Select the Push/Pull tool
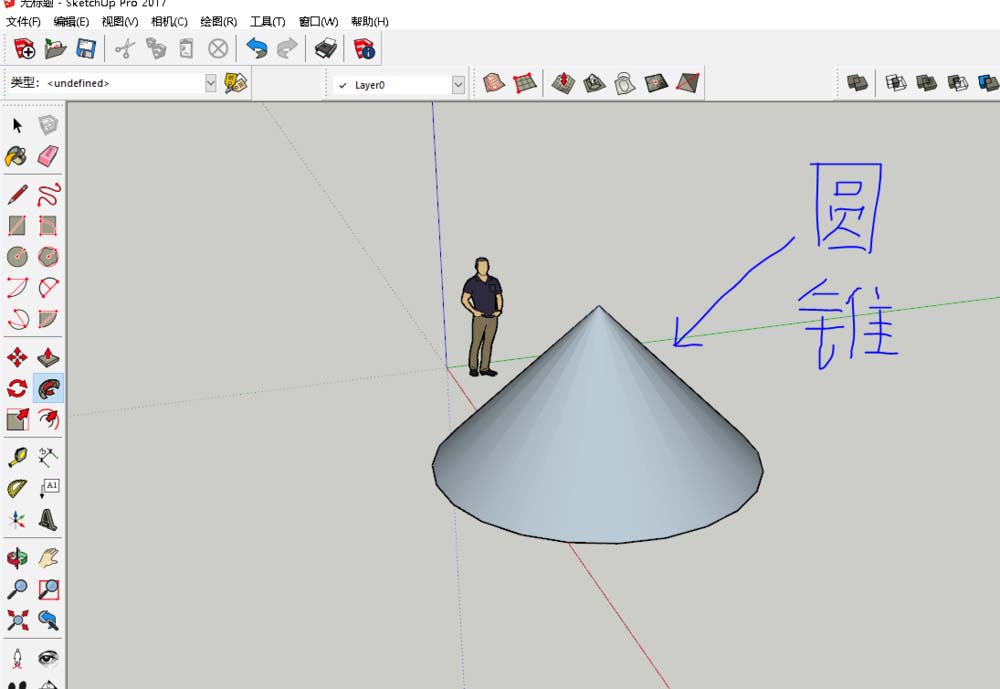 click(48, 357)
